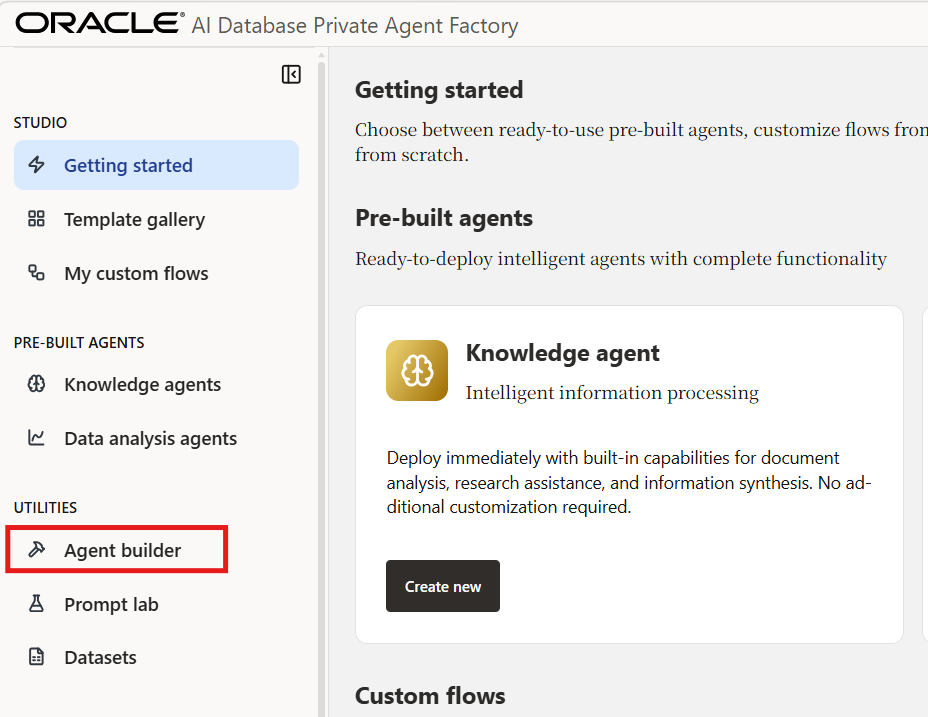Click the Knowledge agents brain icon
Viewport: 928px width, 717px height.
(x=37, y=384)
